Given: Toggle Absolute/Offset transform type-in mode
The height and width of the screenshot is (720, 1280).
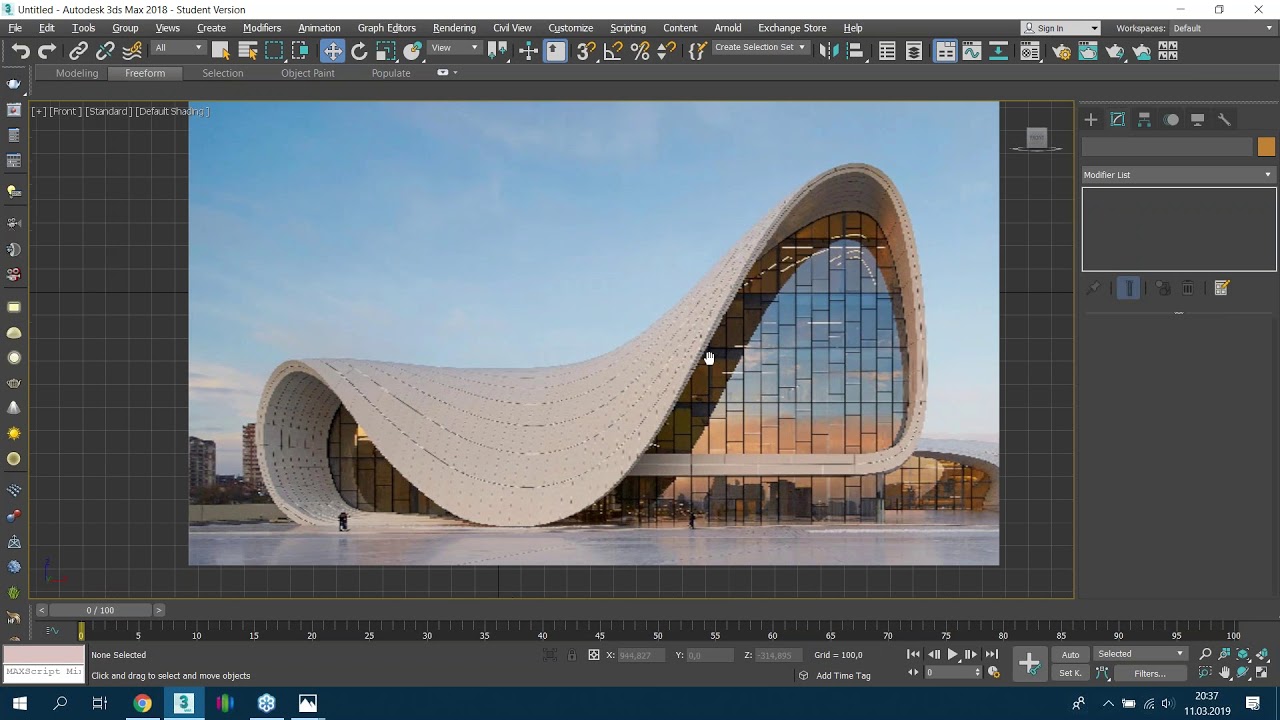Looking at the screenshot, I should pyautogui.click(x=594, y=655).
